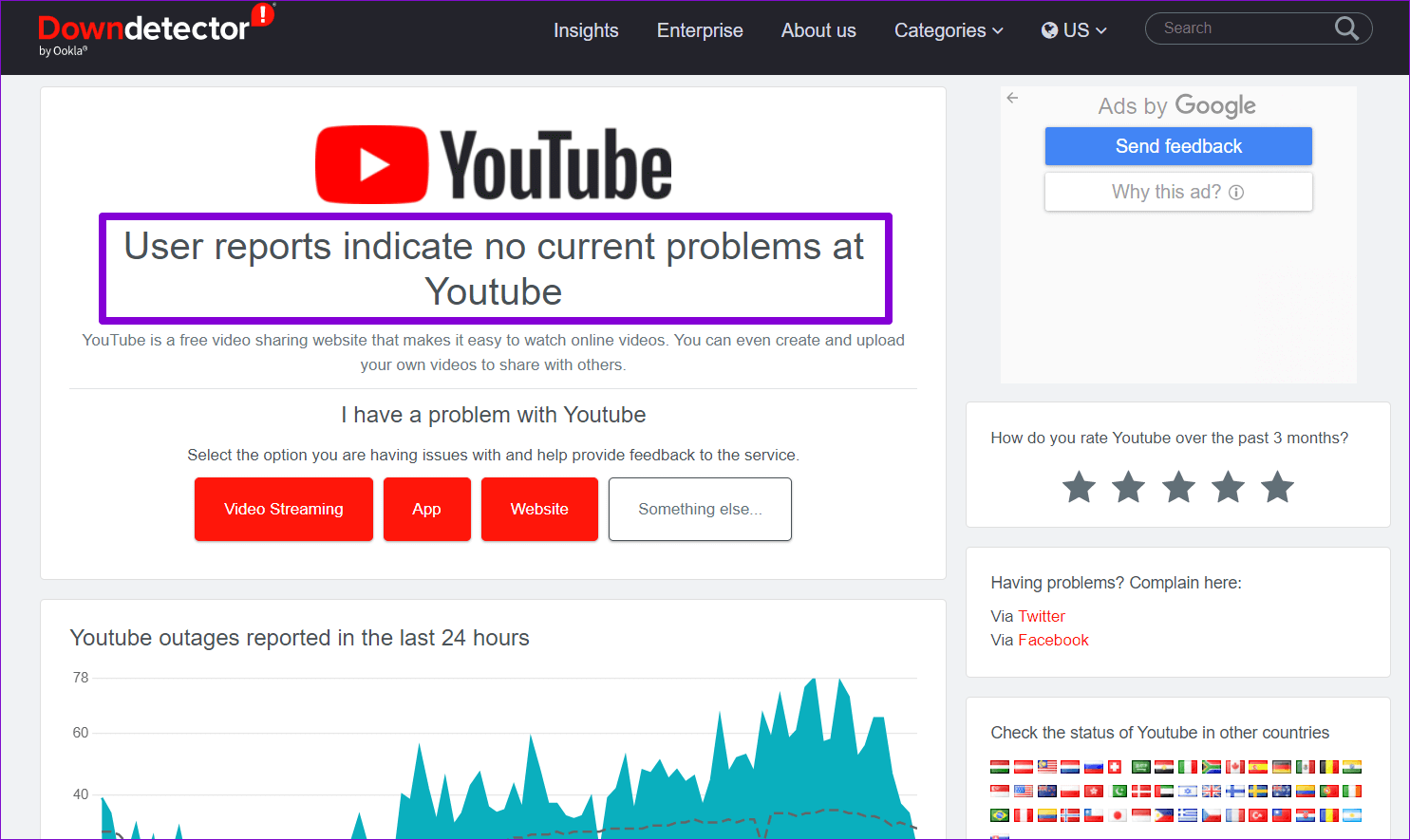Rate Youtube one star
Viewport: 1410px width, 840px height.
click(1079, 487)
